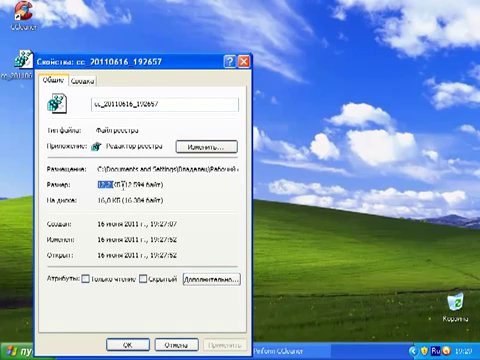Toggle the Скрытый checkbox
The image size is (480, 360).
pyautogui.click(x=143, y=279)
